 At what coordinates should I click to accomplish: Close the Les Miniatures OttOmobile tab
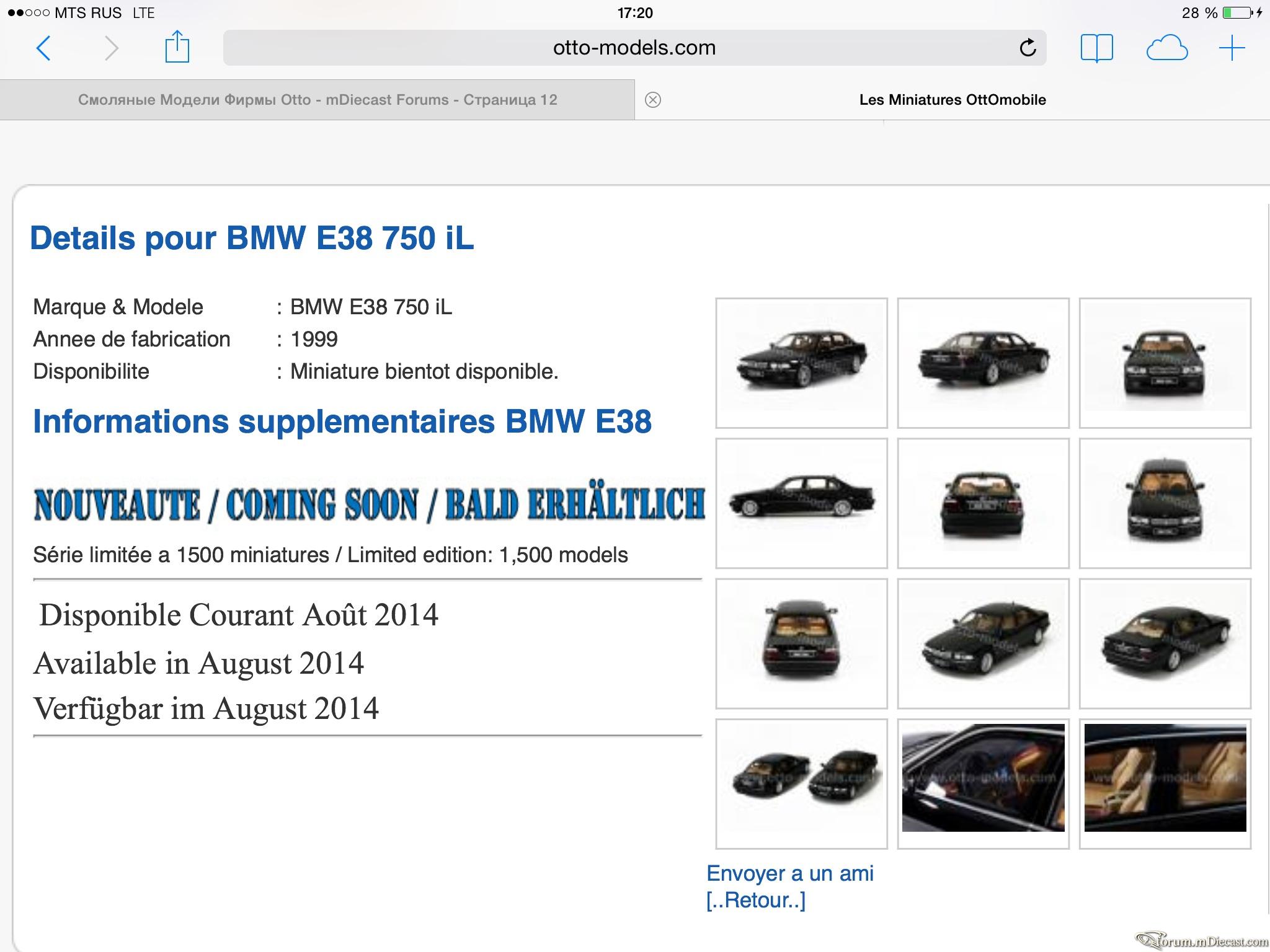tap(652, 100)
